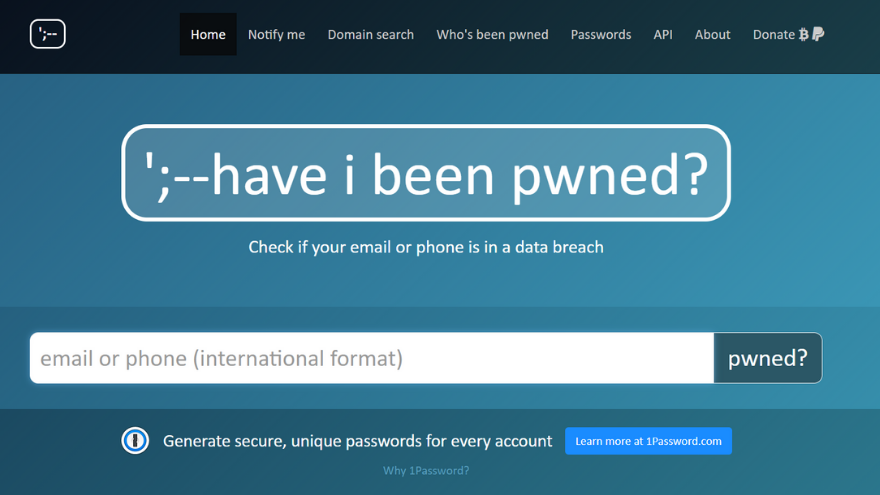Open the Home navigation tab
This screenshot has height=495, width=880.
[208, 34]
